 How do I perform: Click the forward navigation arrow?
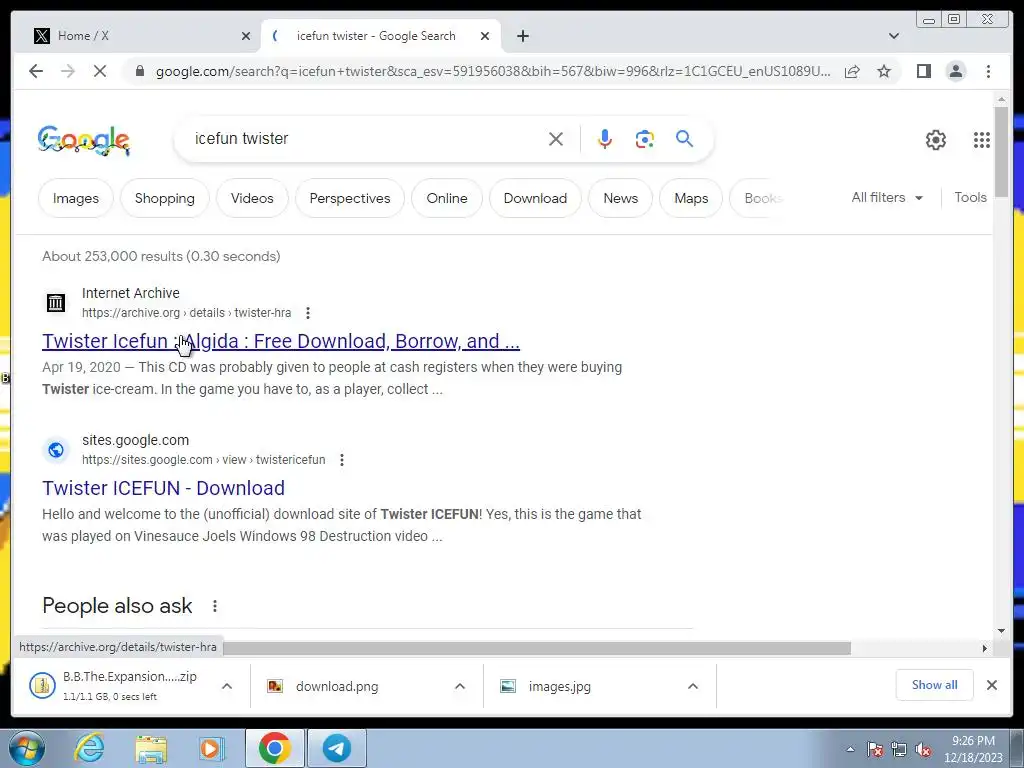point(68,71)
